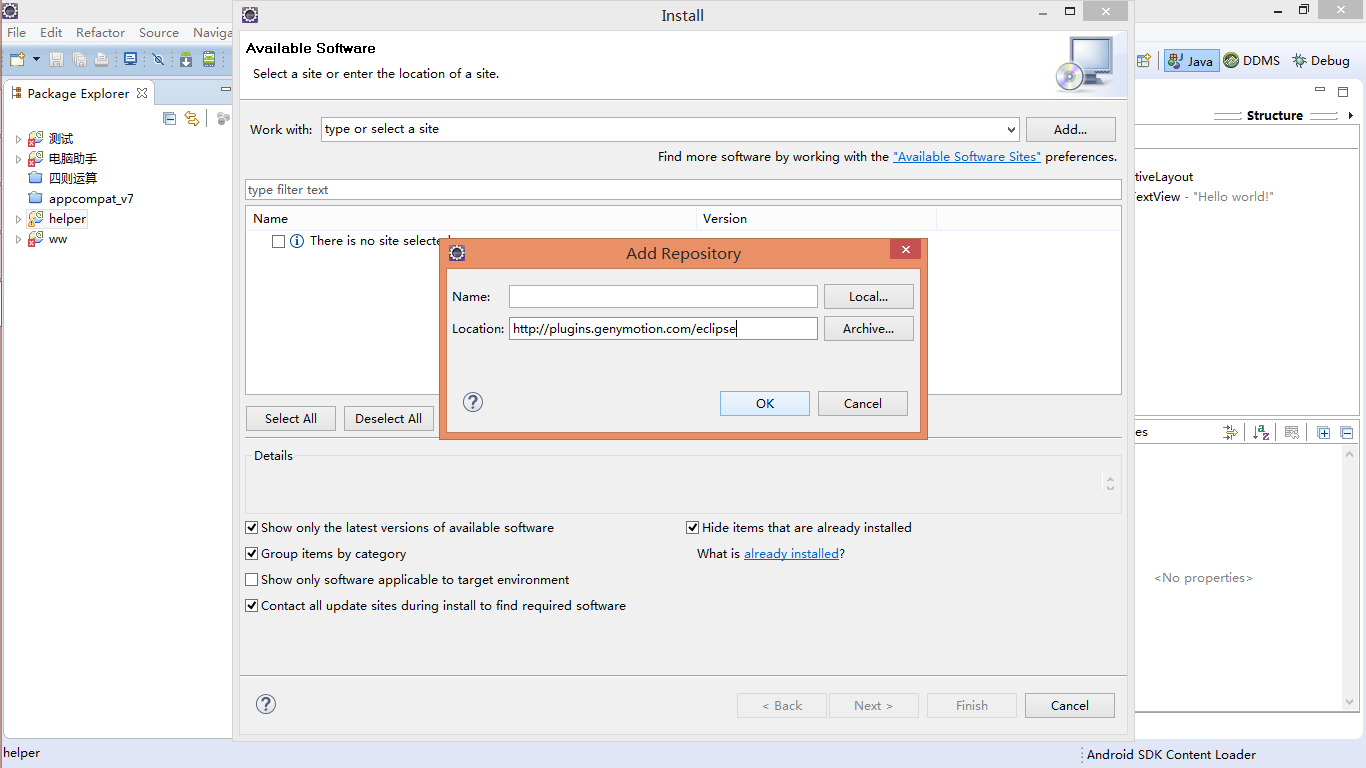Click the 测试 project icon
The width and height of the screenshot is (1366, 768).
click(36, 138)
